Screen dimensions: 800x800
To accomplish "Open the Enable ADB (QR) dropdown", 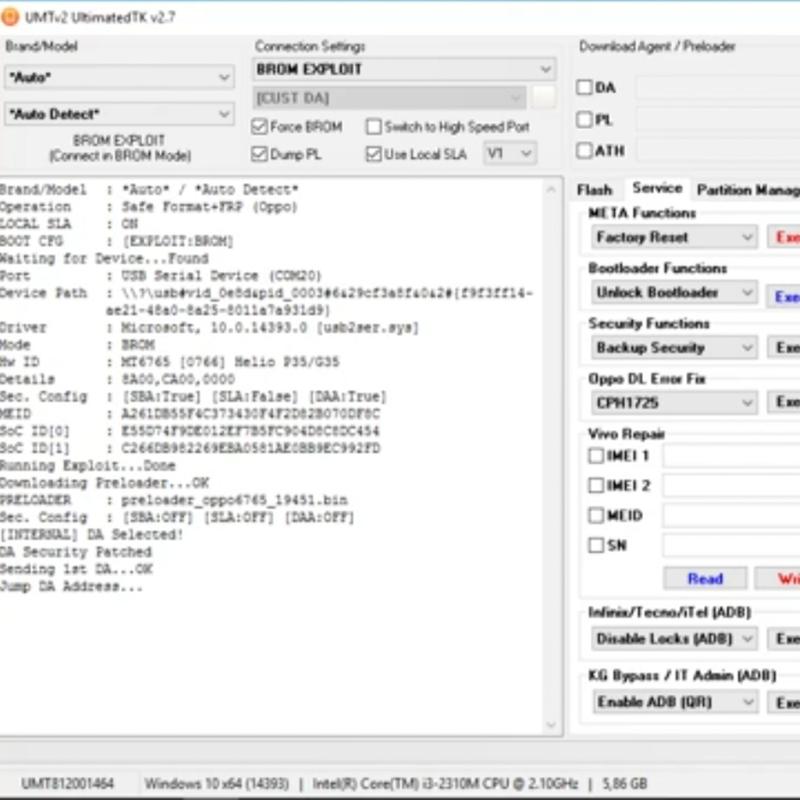I will (674, 702).
